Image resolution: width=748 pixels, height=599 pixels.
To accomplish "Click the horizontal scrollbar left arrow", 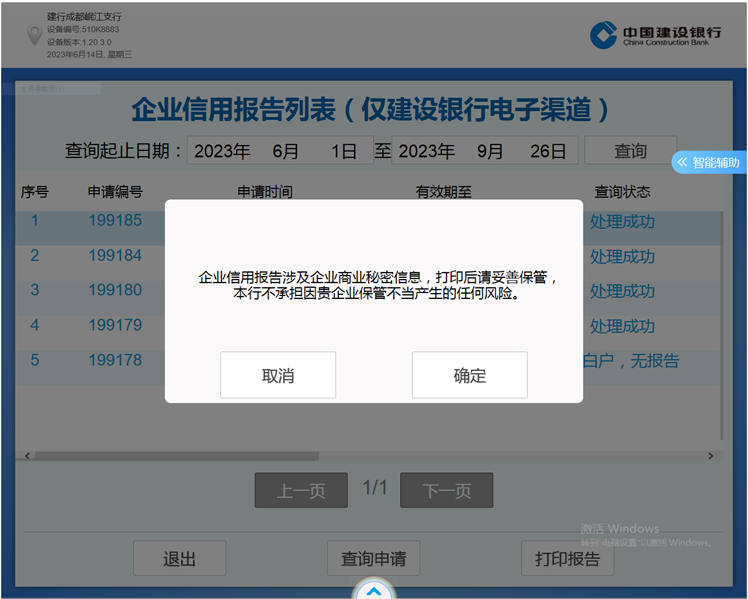I will [28, 456].
